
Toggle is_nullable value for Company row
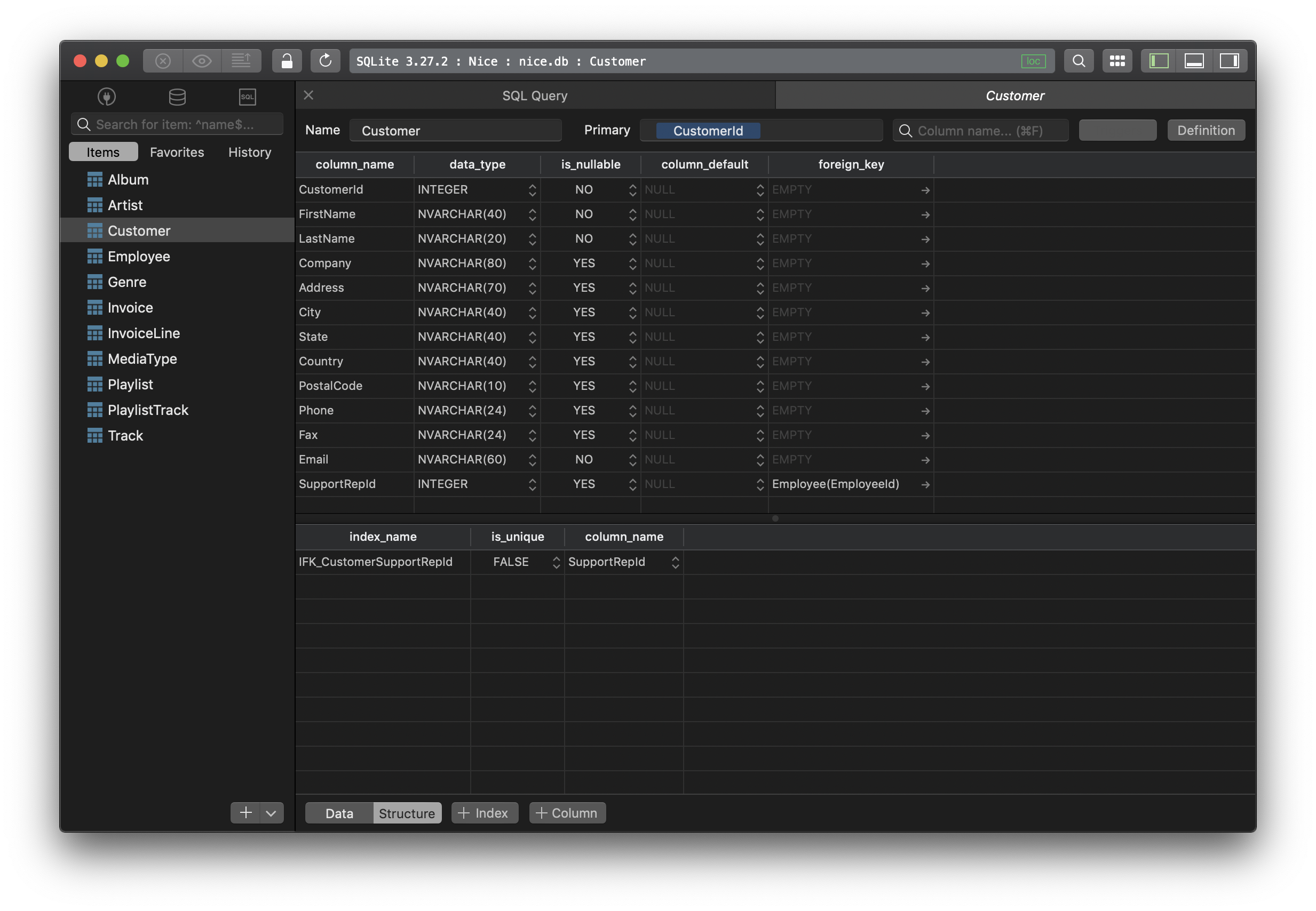point(632,263)
